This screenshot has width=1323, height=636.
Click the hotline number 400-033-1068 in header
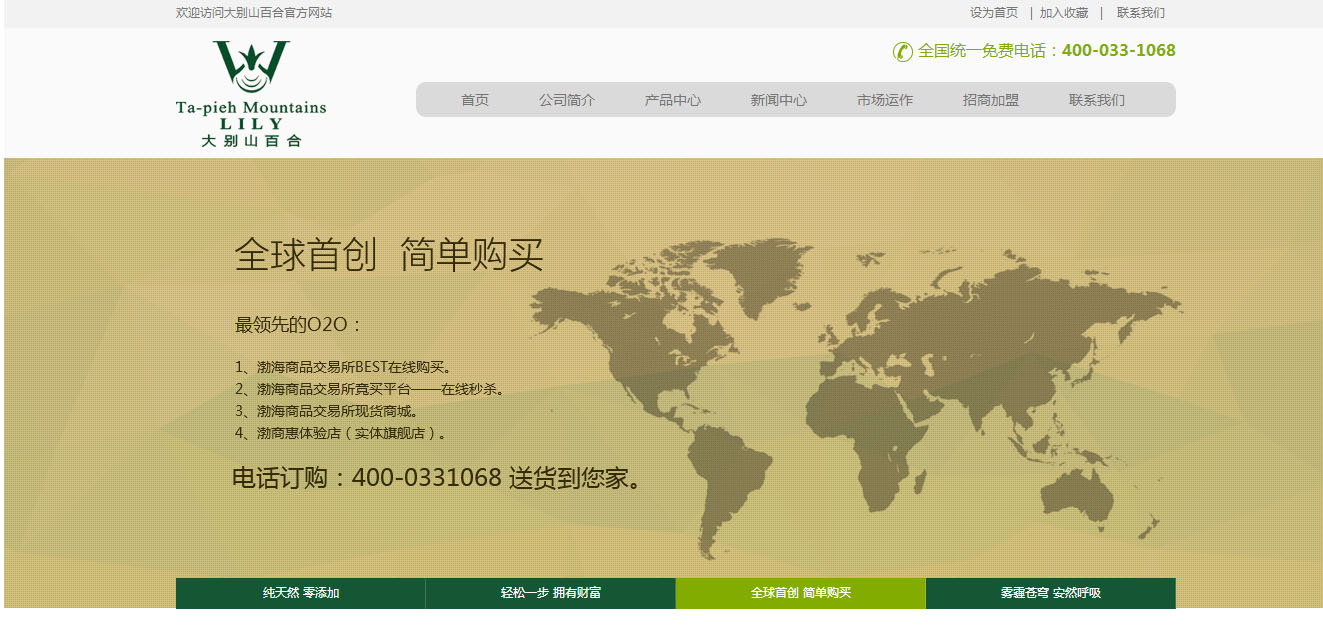point(1118,51)
